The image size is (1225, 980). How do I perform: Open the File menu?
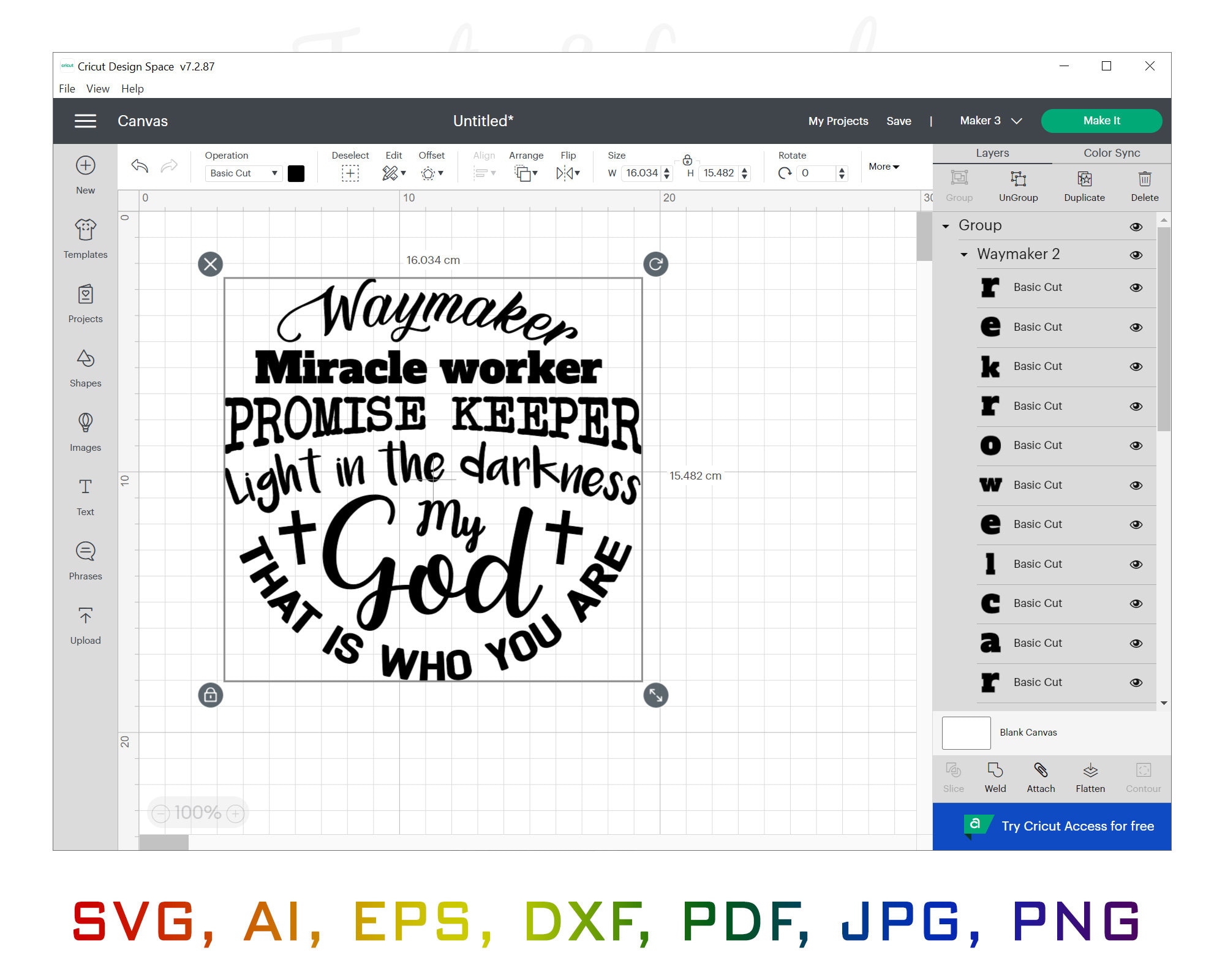67,88
